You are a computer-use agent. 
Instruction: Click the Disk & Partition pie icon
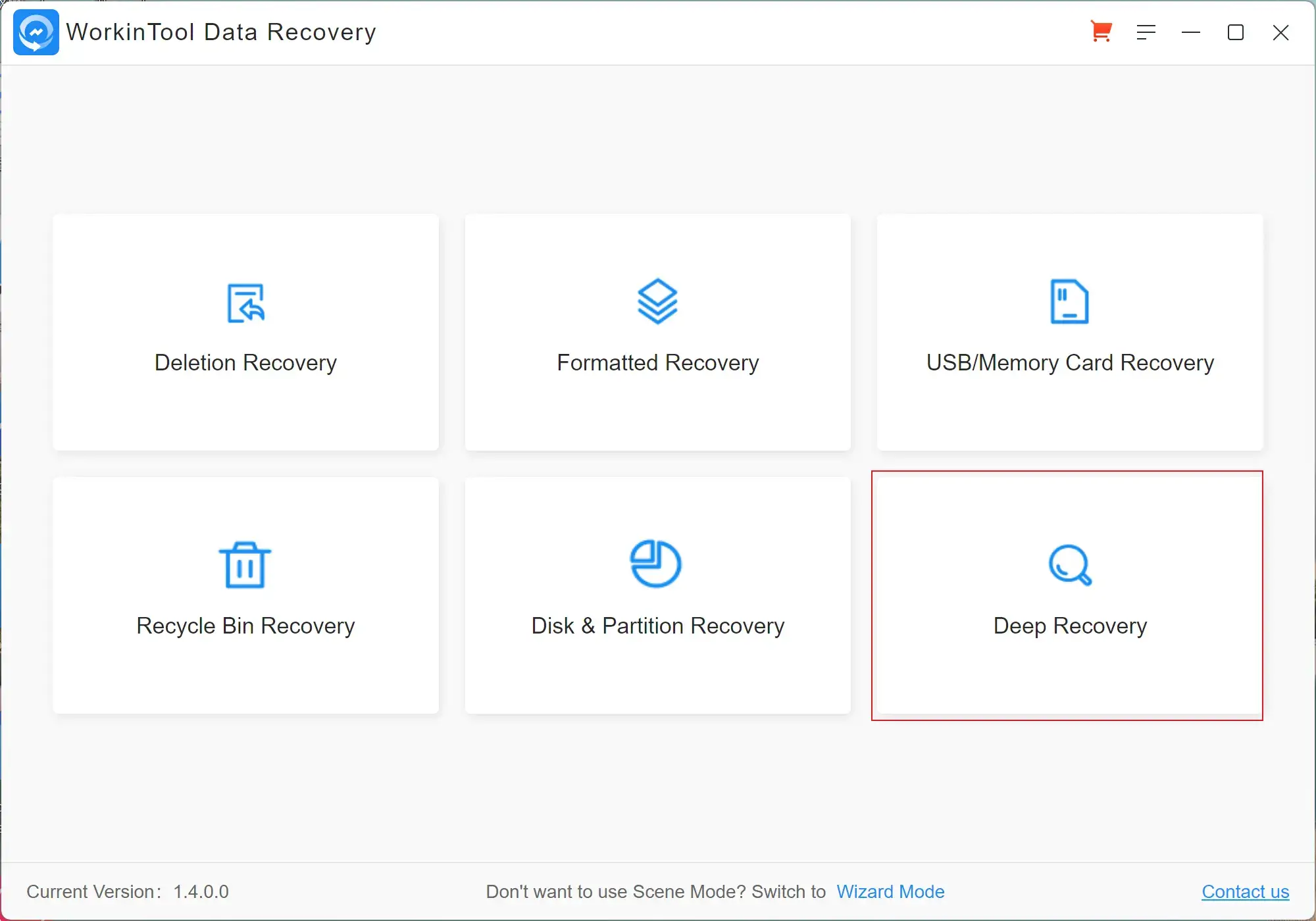coord(656,564)
